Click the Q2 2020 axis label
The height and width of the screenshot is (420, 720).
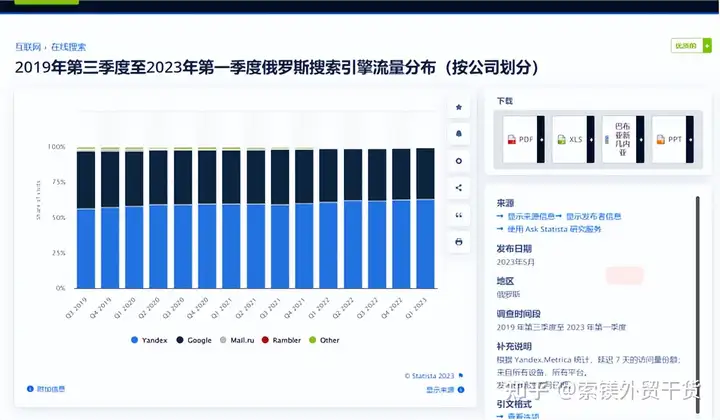tap(149, 308)
